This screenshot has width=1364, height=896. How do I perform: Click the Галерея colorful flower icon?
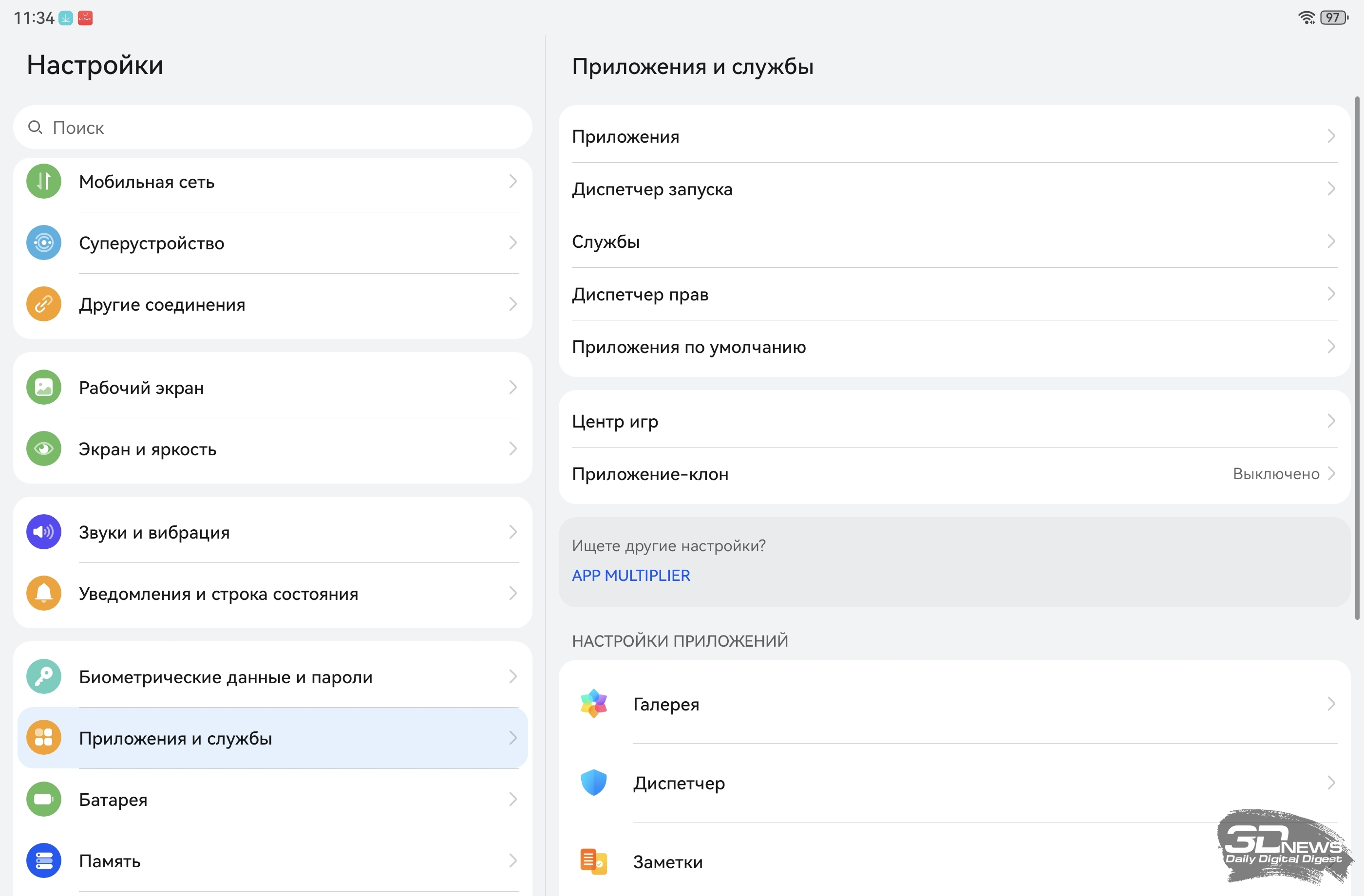click(594, 704)
